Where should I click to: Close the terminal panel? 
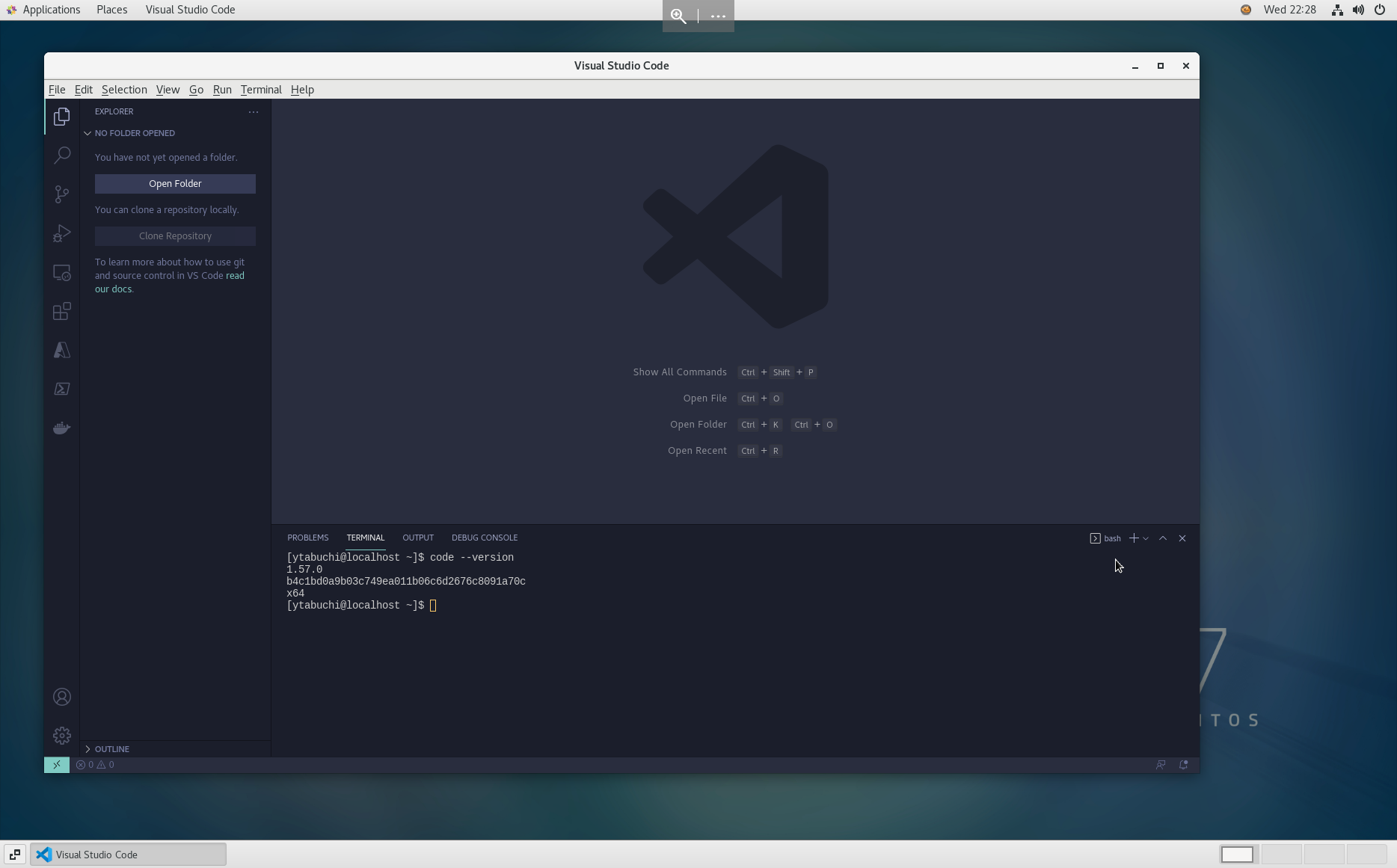1182,538
